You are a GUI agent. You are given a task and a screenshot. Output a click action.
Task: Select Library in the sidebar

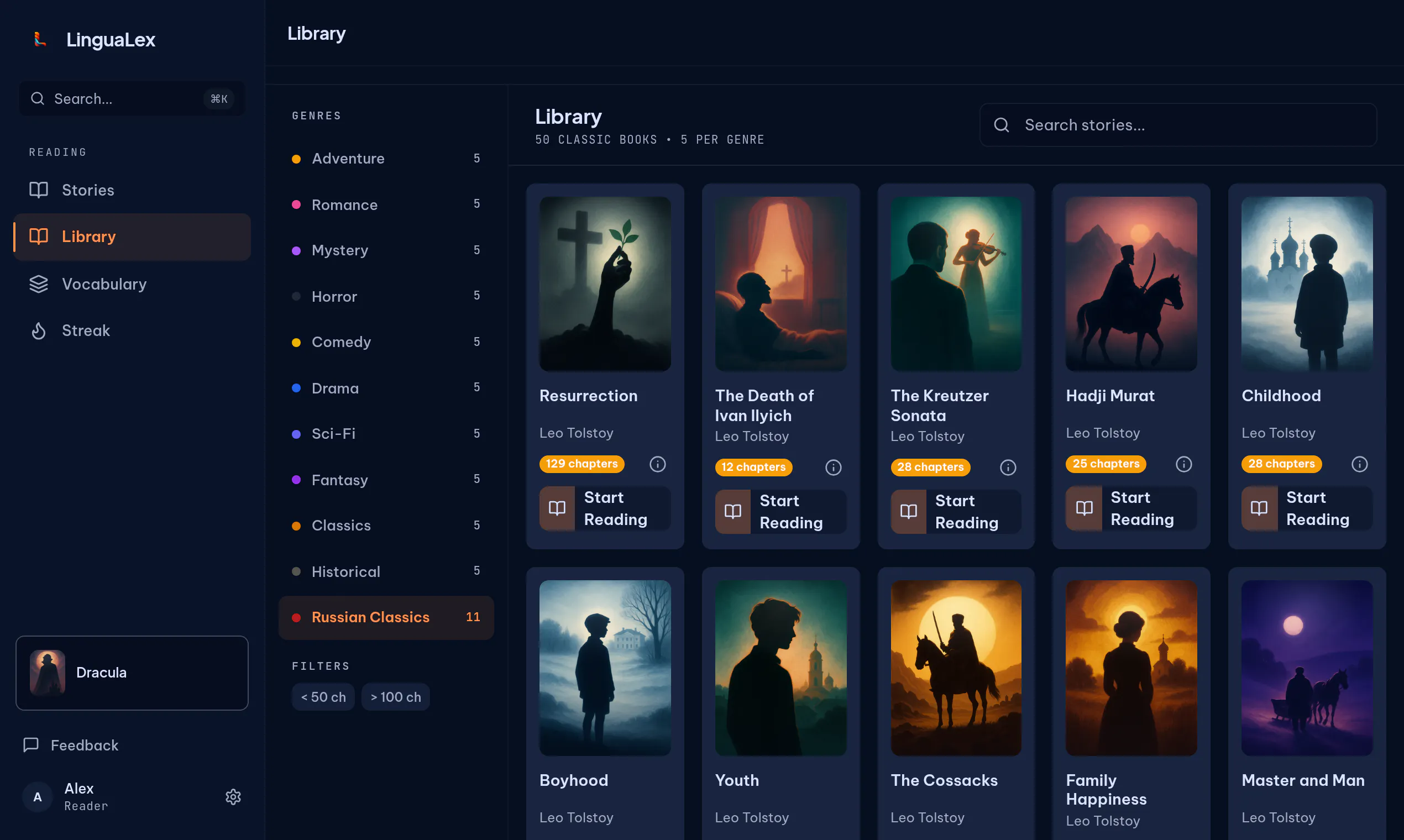click(132, 237)
